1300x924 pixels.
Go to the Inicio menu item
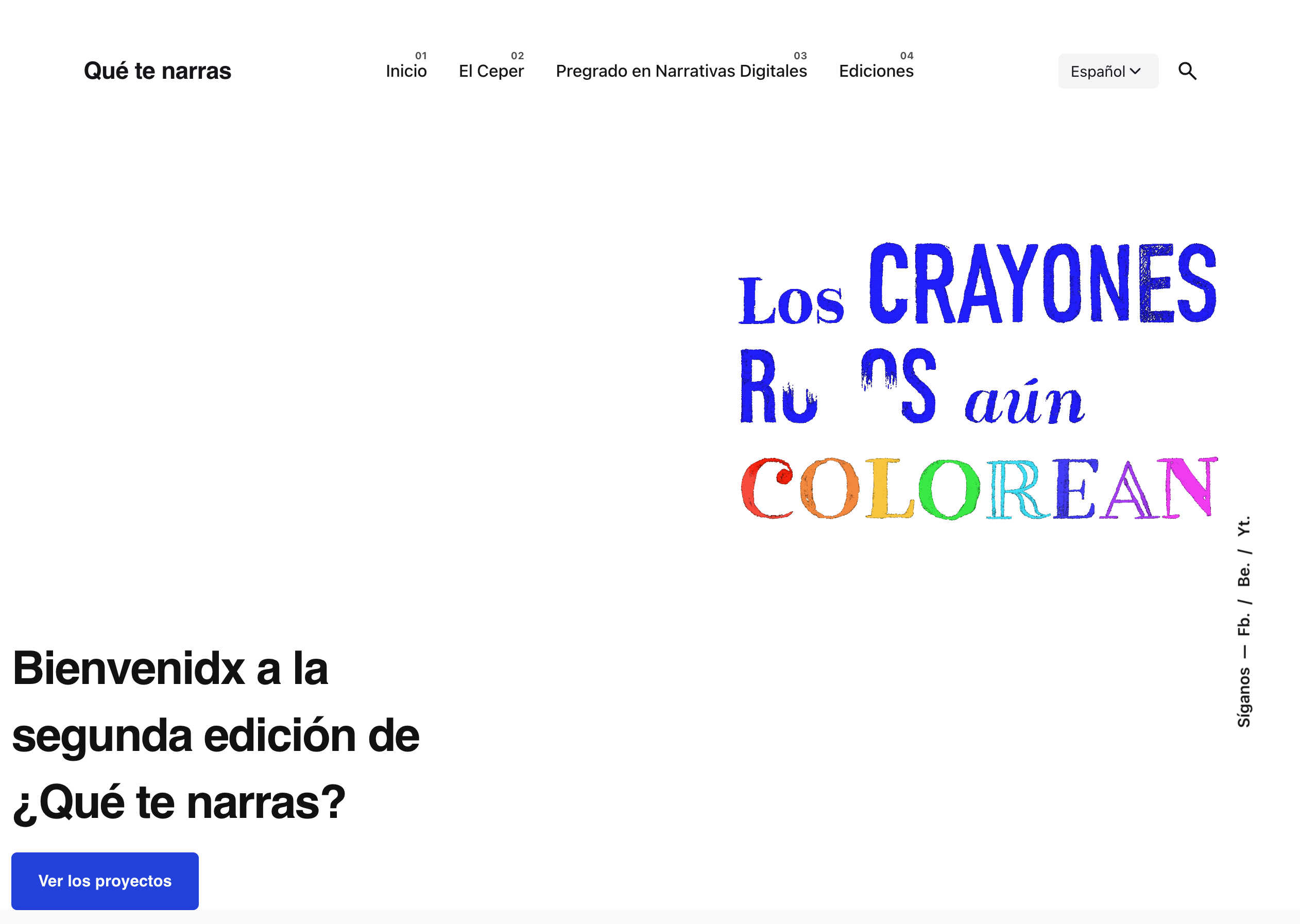pyautogui.click(x=406, y=71)
